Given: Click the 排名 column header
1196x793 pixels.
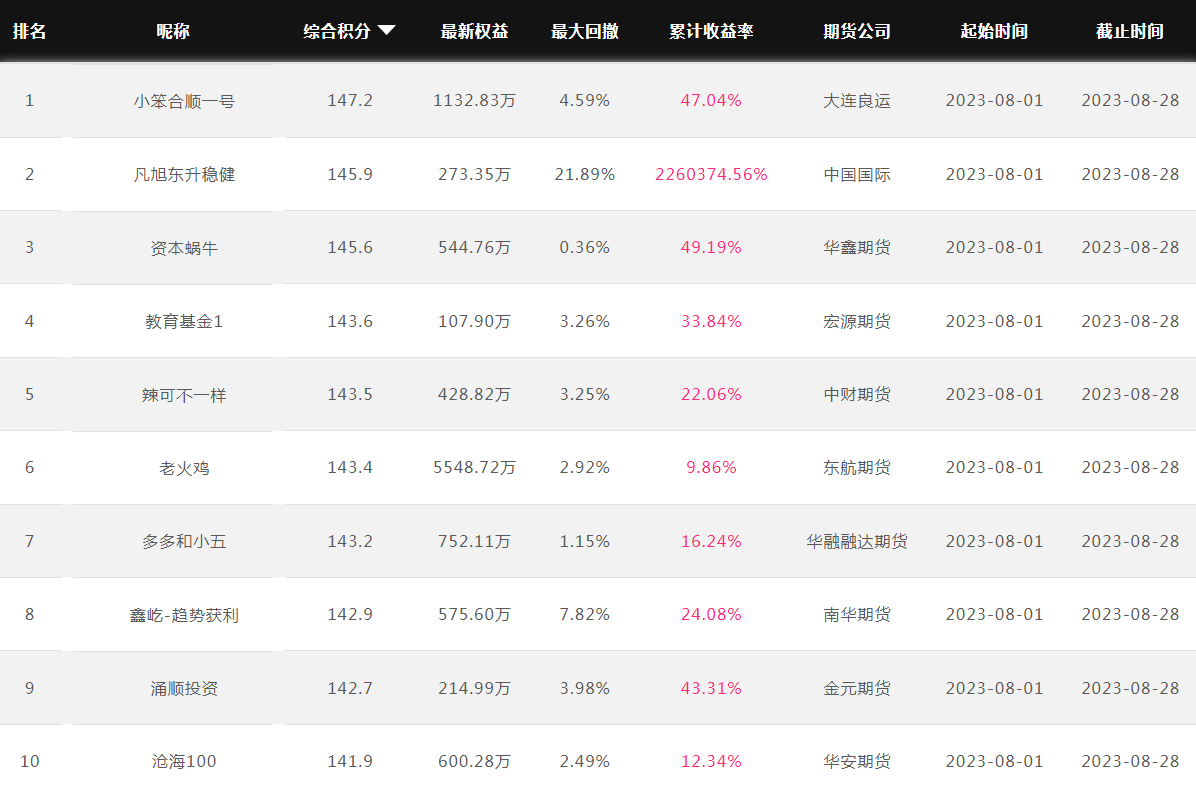Looking at the screenshot, I should point(30,31).
